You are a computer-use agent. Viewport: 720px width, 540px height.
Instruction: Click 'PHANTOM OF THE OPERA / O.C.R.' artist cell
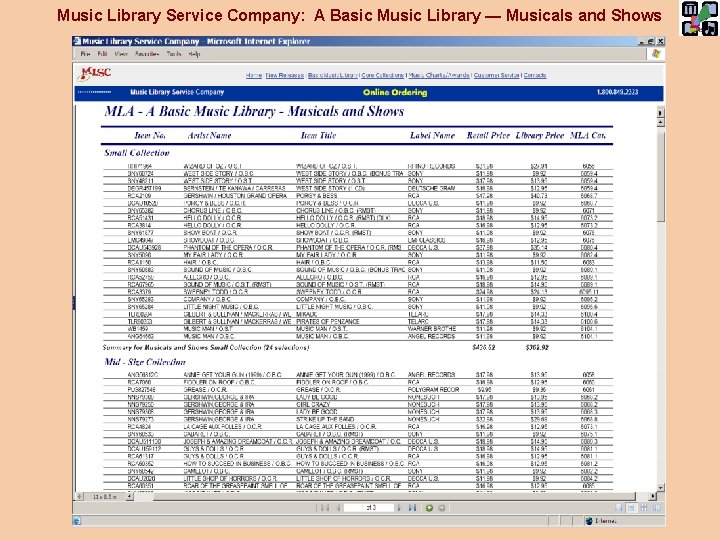pos(228,248)
